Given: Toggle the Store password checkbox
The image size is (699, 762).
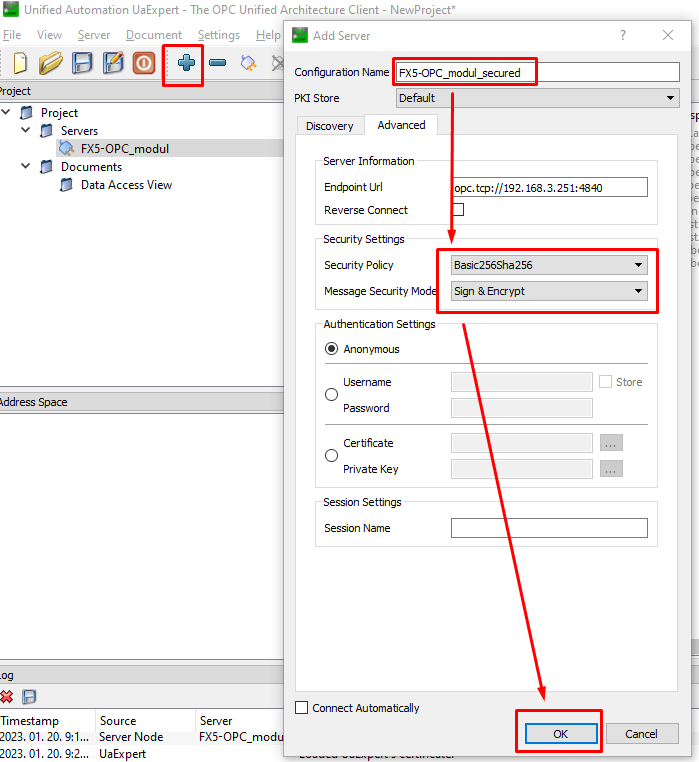Looking at the screenshot, I should pyautogui.click(x=605, y=382).
